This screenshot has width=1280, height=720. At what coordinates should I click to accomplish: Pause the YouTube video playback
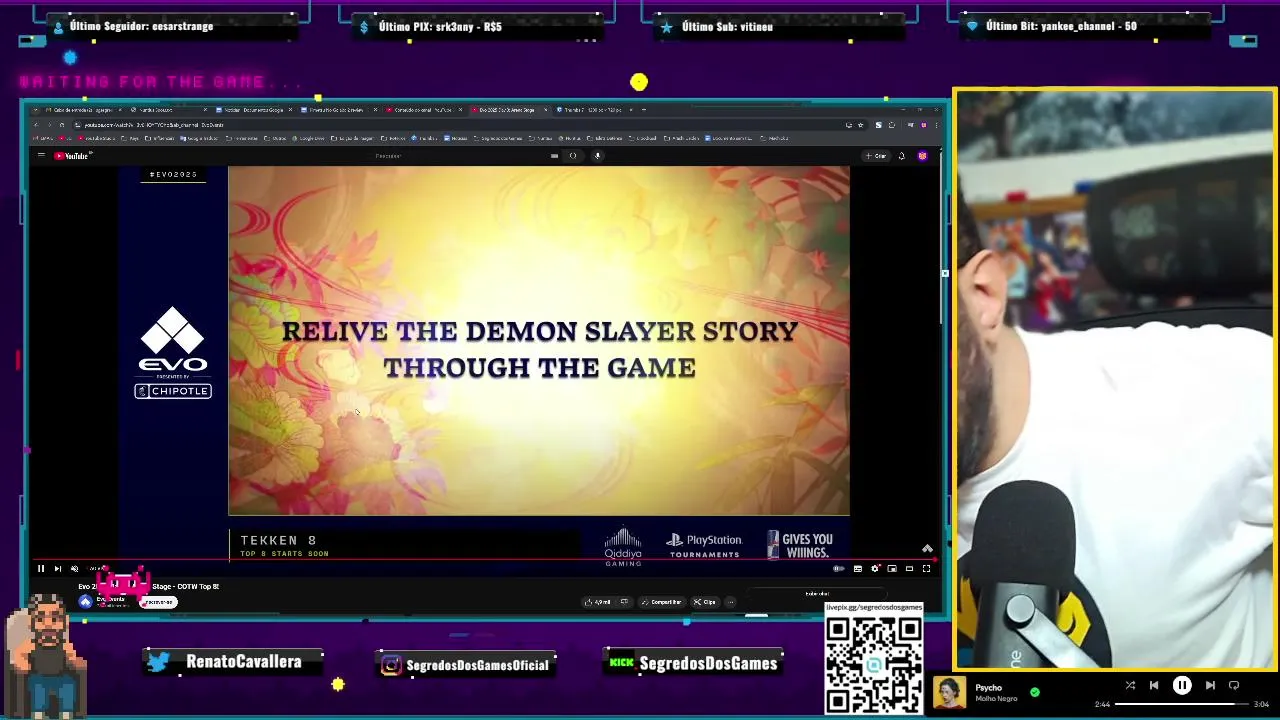pyautogui.click(x=41, y=569)
